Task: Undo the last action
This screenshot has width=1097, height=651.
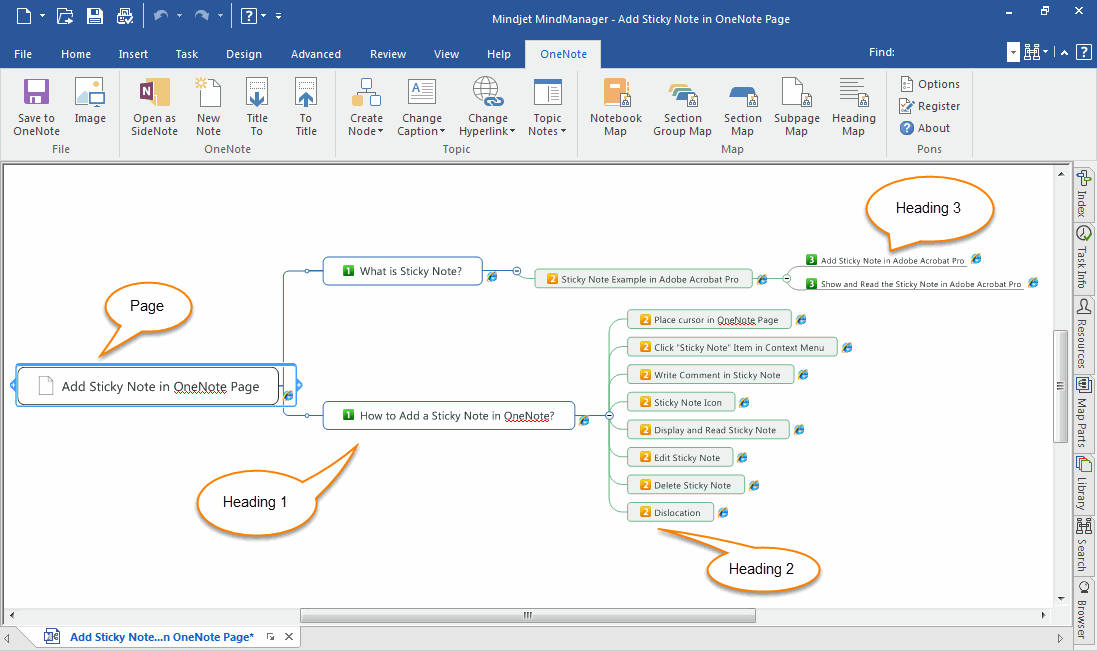Action: [161, 15]
